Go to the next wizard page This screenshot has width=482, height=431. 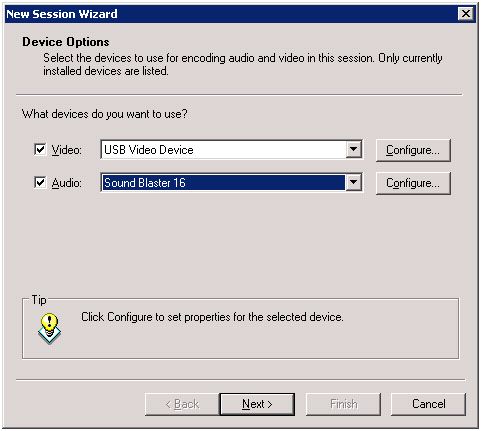pos(257,404)
